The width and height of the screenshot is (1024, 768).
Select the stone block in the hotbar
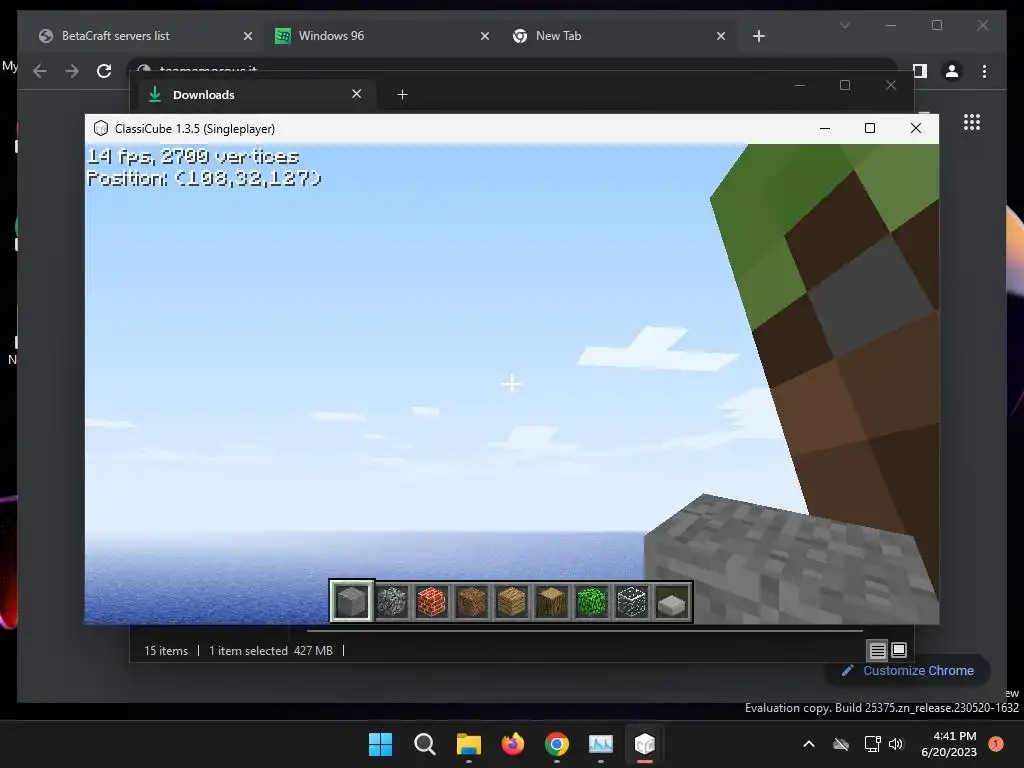click(351, 601)
